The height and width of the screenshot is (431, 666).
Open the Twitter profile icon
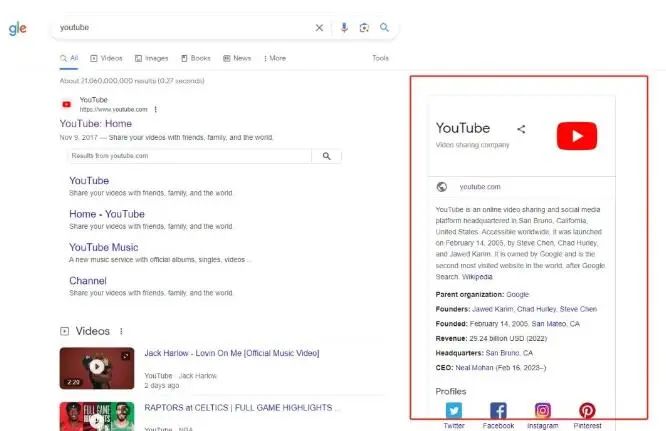point(454,411)
